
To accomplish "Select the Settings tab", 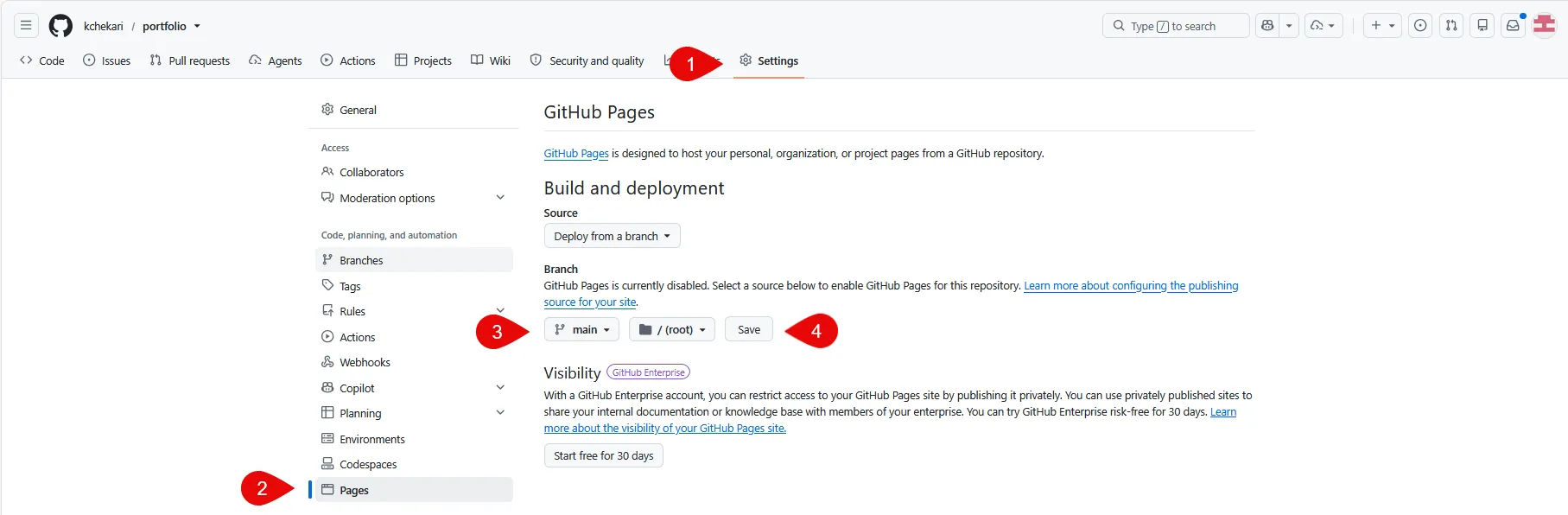I will 769,60.
